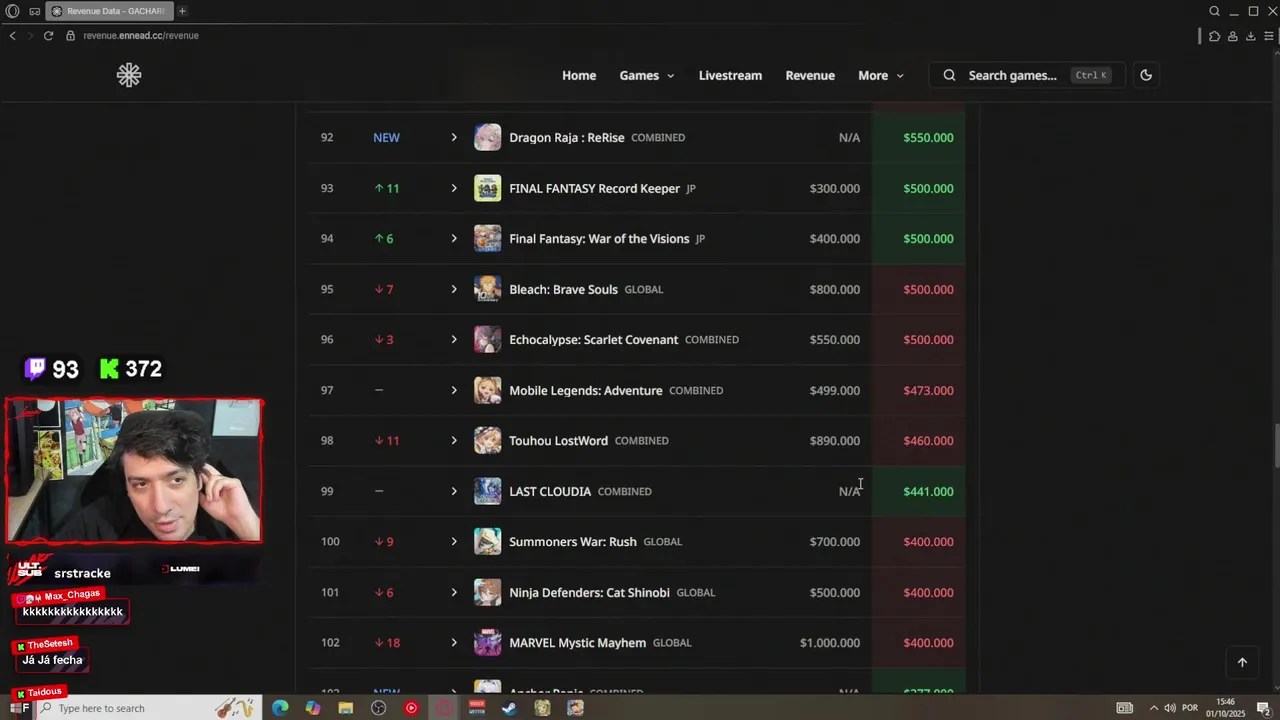Open the browser downloads icon
Image resolution: width=1280 pixels, height=720 pixels.
tap(1251, 36)
